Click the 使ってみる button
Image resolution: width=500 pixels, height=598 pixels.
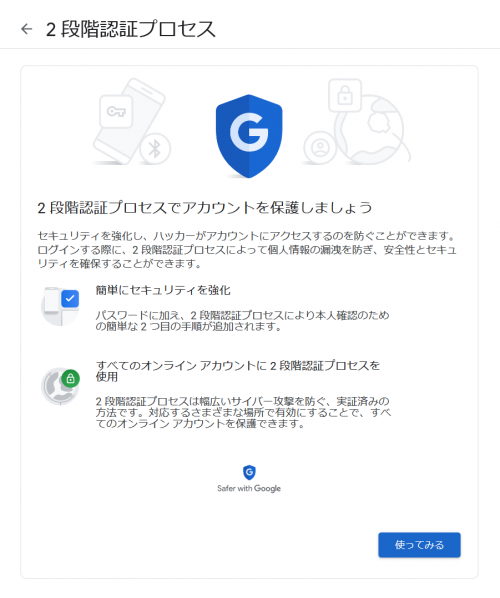pyautogui.click(x=419, y=545)
